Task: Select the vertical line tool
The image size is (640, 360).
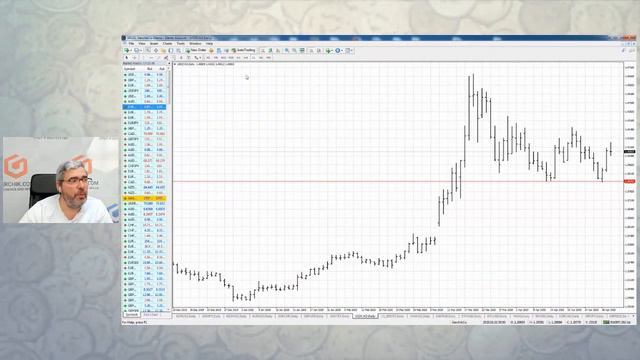Action: tap(143, 58)
